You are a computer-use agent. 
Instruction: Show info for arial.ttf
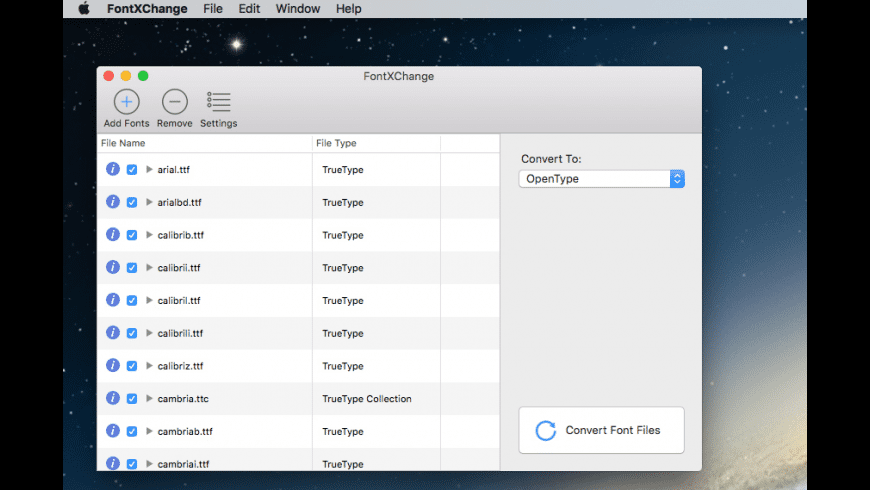tap(113, 169)
